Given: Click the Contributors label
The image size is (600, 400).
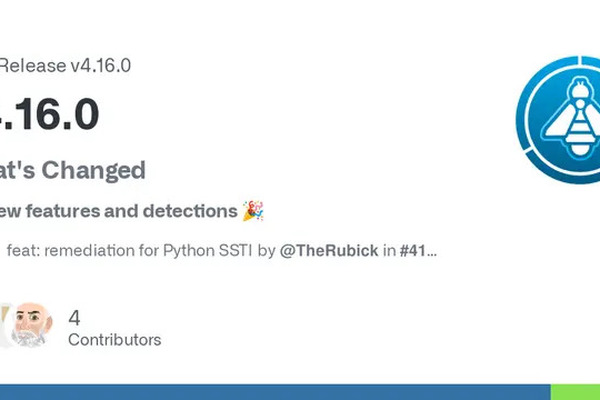Looking at the screenshot, I should [x=114, y=340].
